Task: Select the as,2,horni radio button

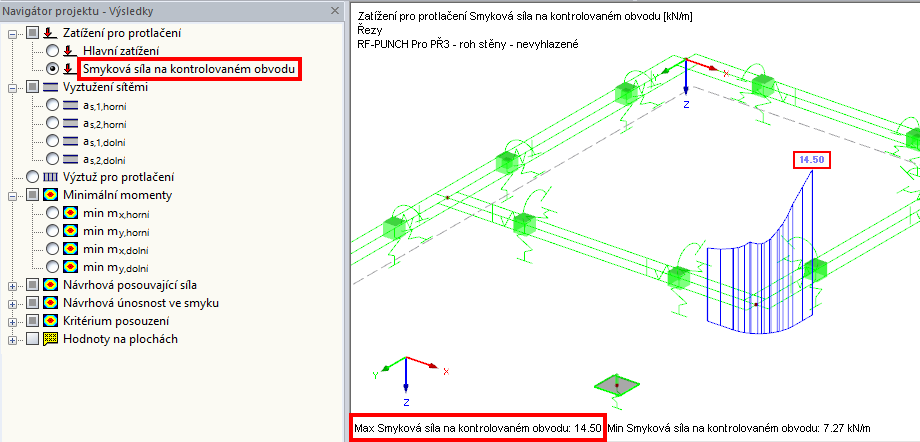Action: [x=53, y=123]
